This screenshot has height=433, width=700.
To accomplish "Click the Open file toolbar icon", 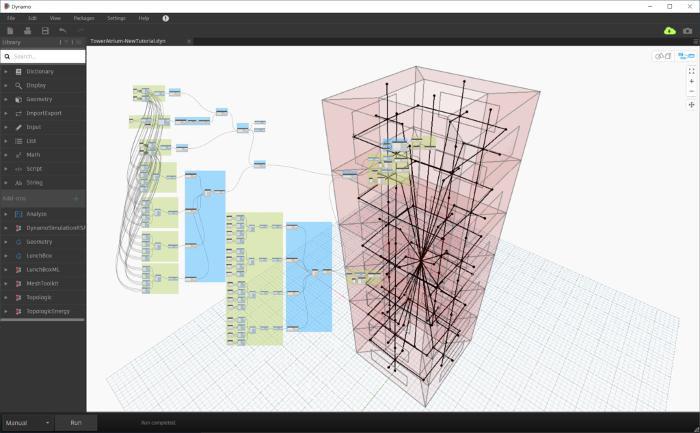I will tap(28, 30).
